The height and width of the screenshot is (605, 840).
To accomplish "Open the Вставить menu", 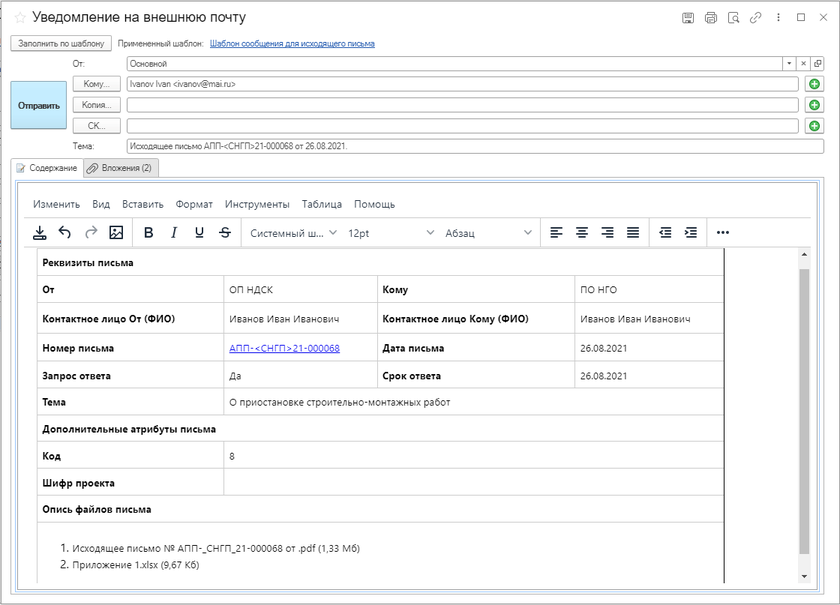I will [142, 204].
